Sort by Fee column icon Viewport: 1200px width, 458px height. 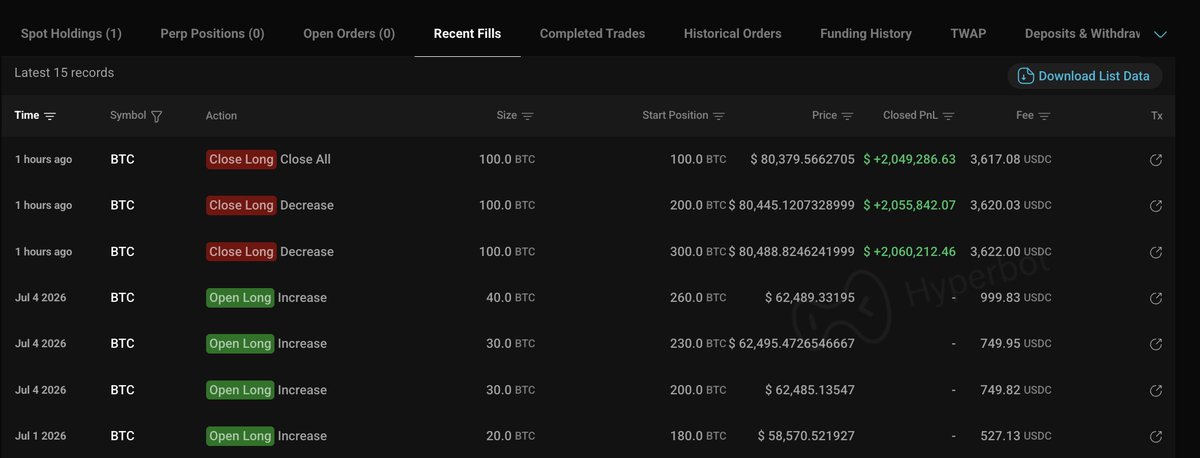pyautogui.click(x=1044, y=116)
